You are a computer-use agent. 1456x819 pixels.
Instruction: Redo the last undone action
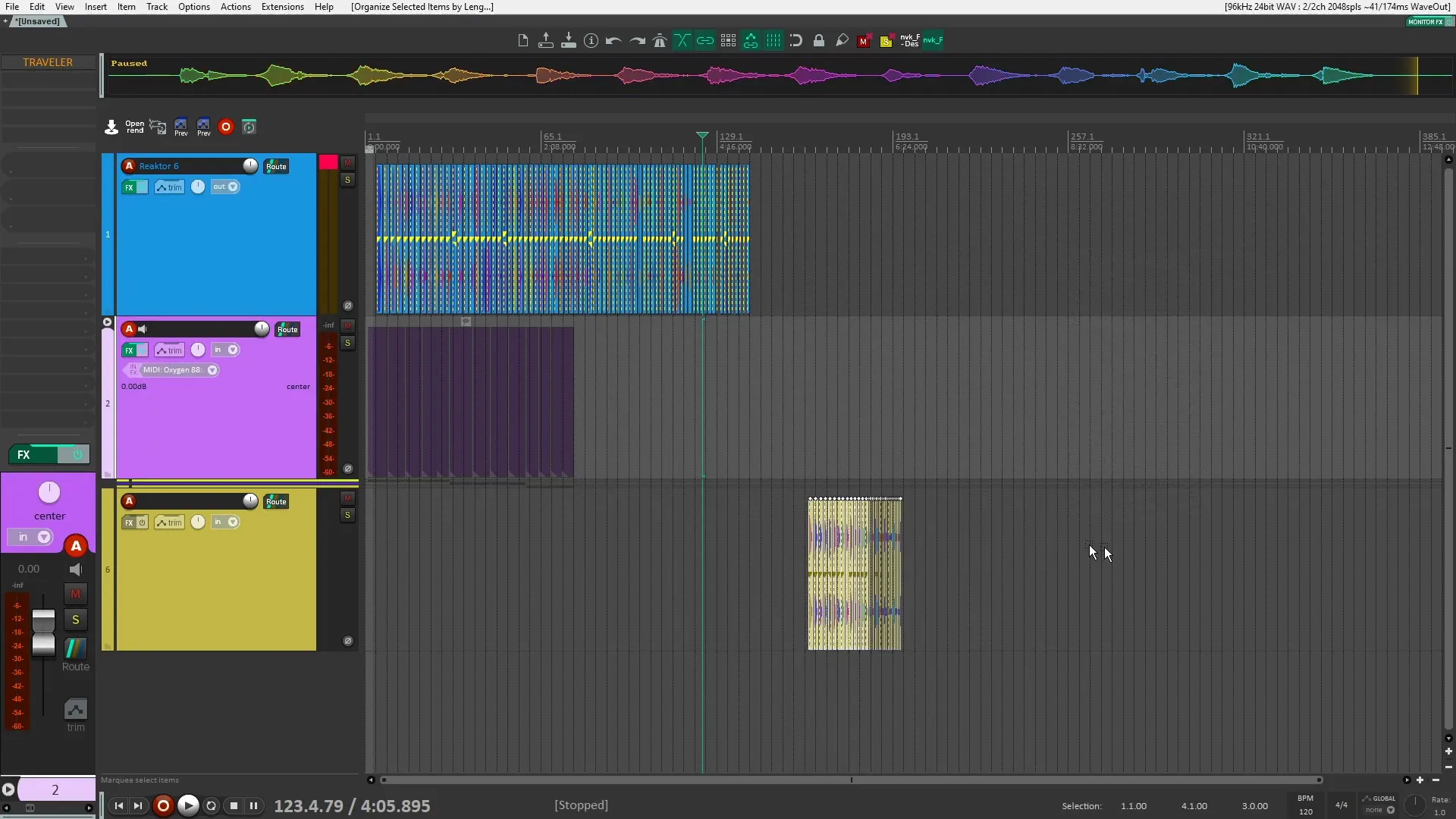(637, 41)
